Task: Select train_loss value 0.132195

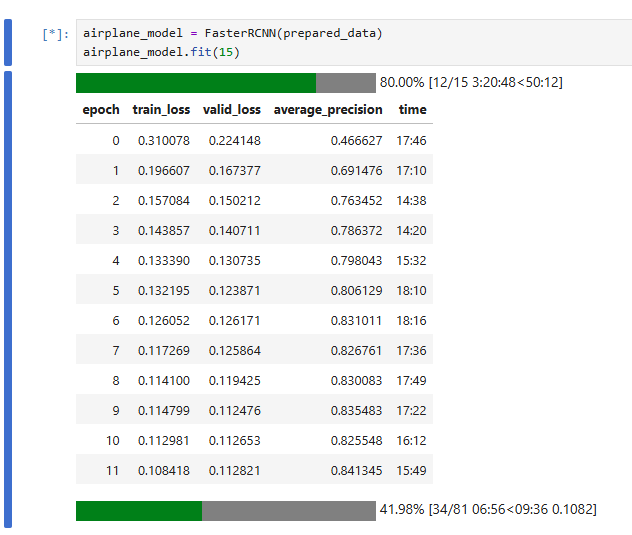Action: coord(164,291)
